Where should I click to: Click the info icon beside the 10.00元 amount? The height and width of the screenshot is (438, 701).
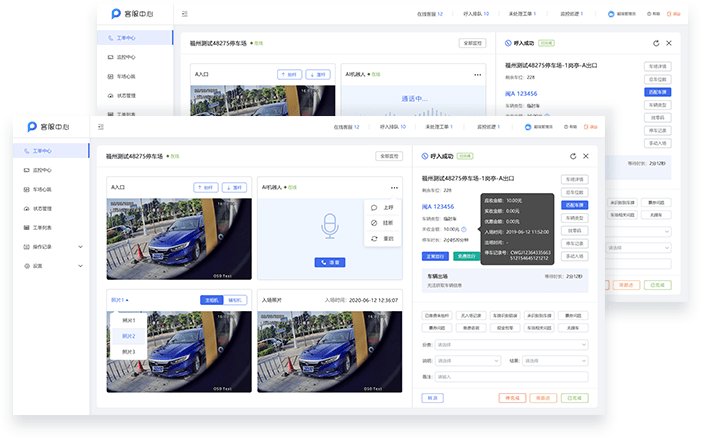(464, 229)
